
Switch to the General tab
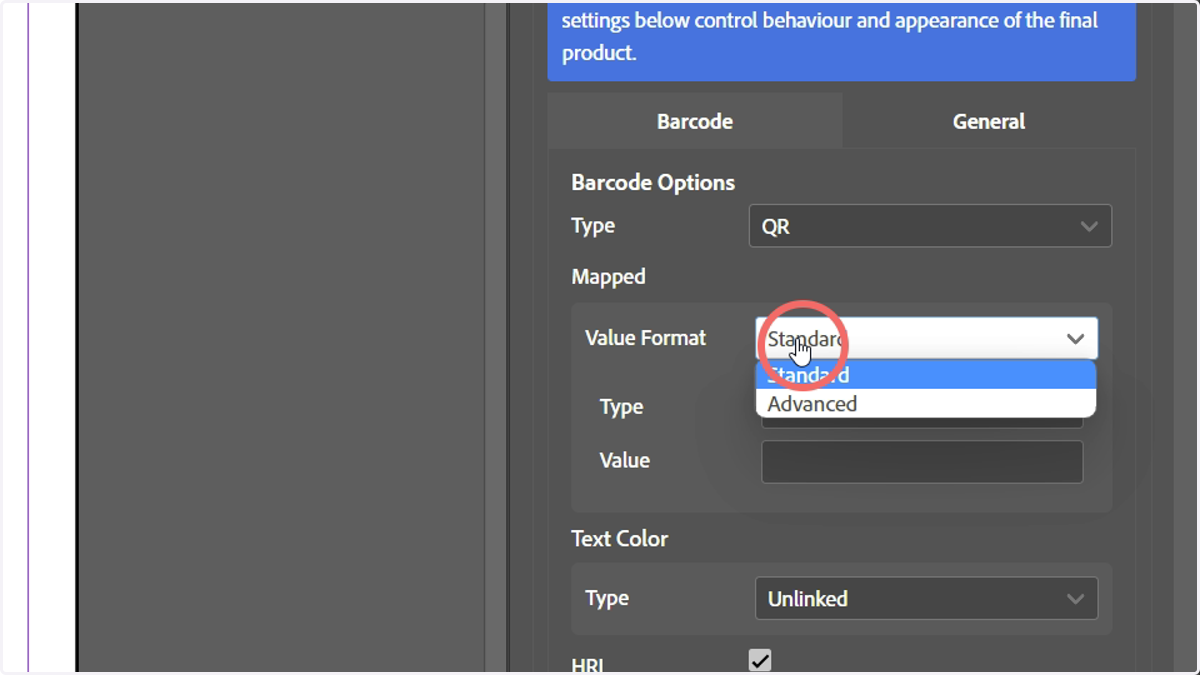[x=989, y=121]
